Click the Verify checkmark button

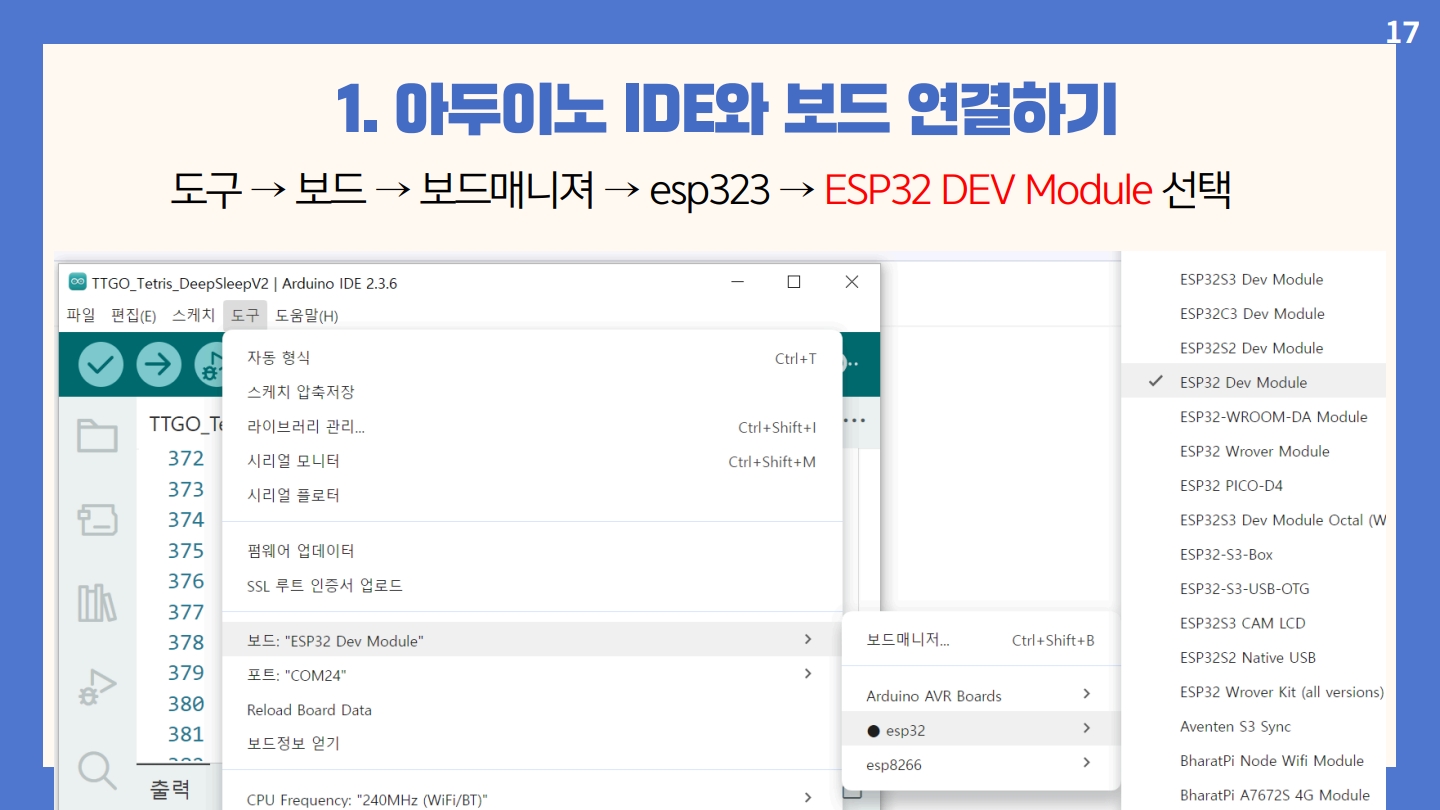(100, 365)
